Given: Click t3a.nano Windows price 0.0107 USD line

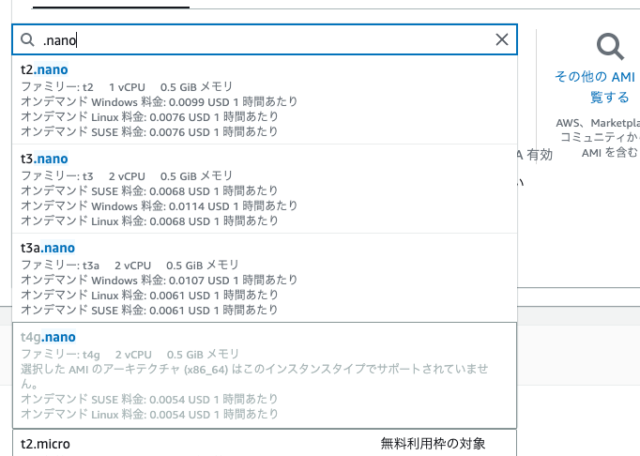Looking at the screenshot, I should click(159, 280).
